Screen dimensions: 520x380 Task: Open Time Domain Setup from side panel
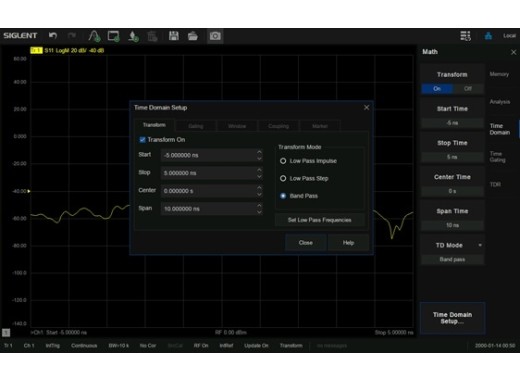(452, 318)
